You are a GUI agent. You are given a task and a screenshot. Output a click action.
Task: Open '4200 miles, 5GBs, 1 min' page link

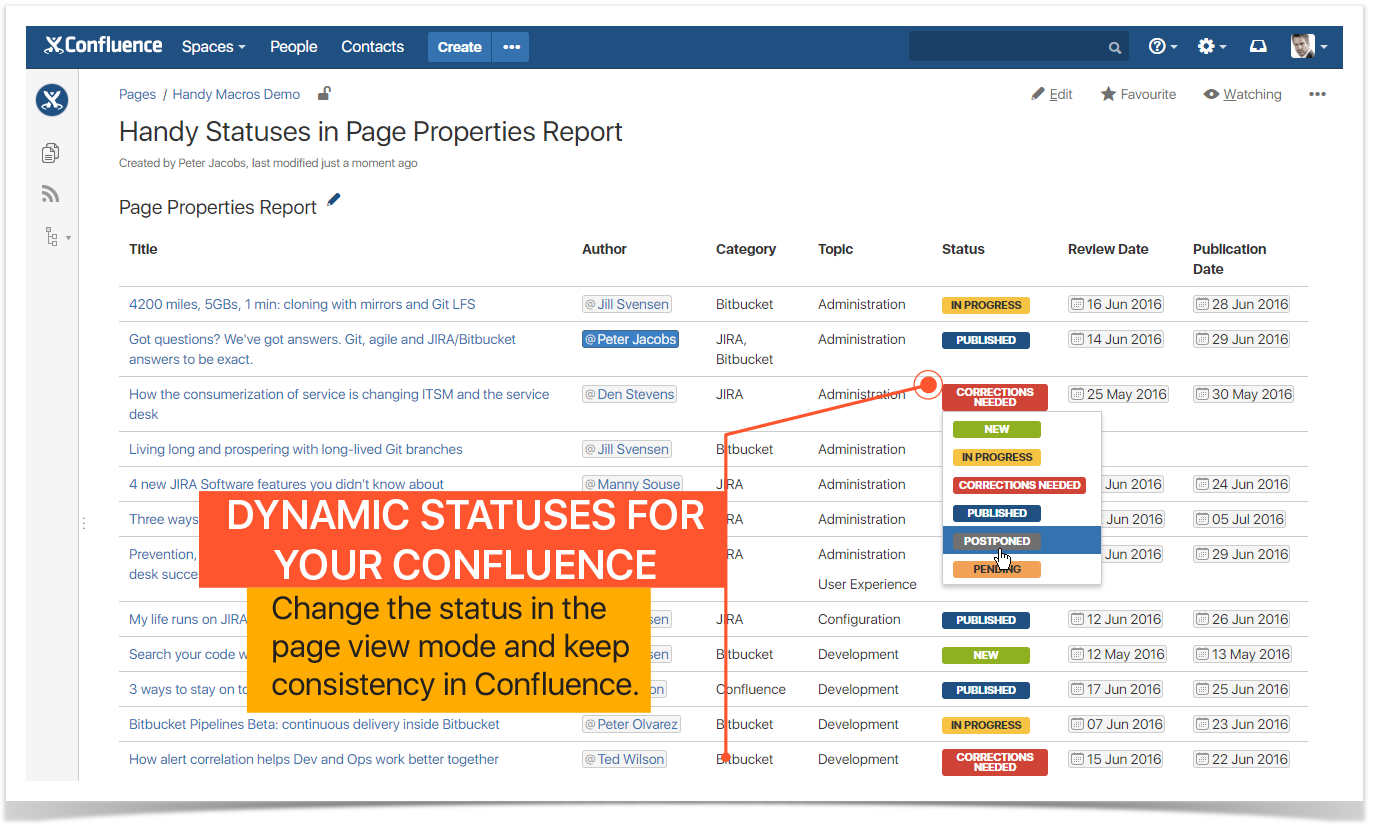(302, 304)
